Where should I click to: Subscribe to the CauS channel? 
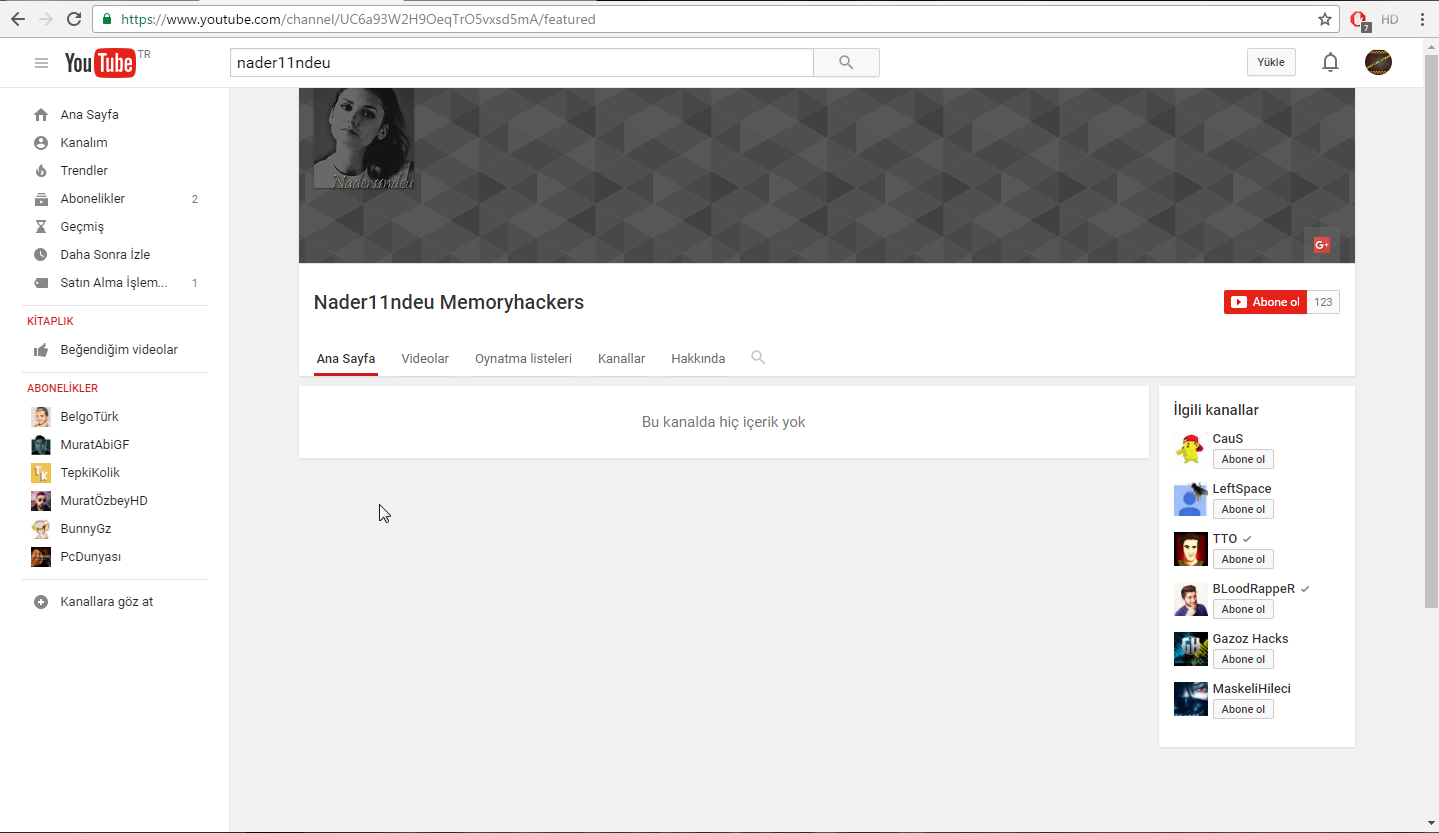point(1243,460)
